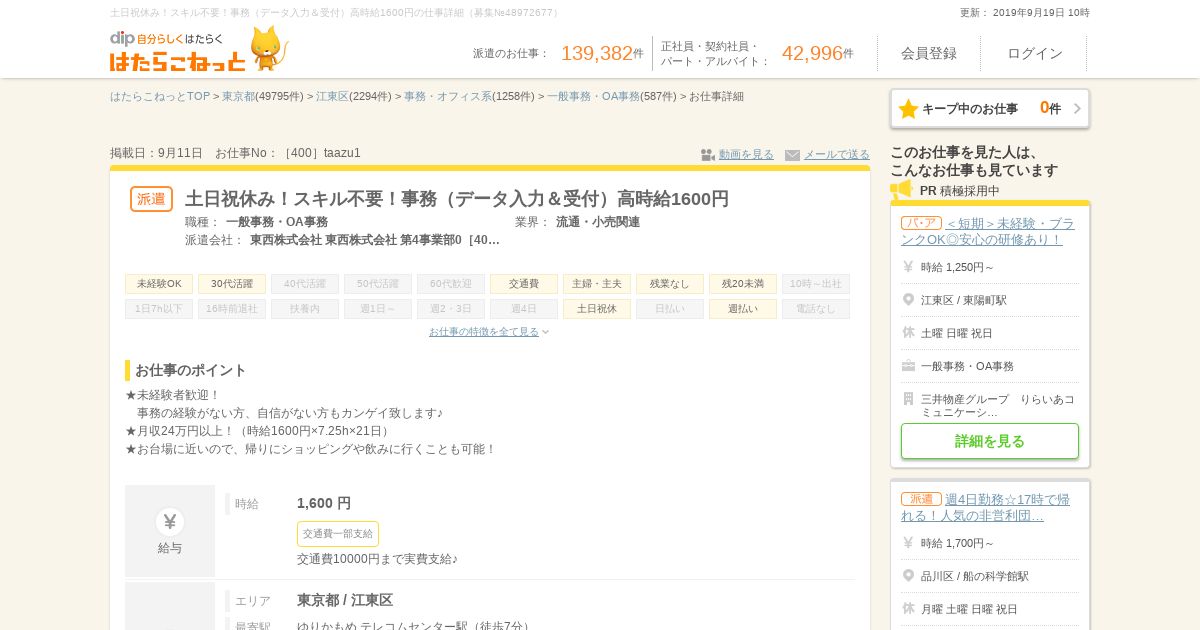
Task: Click 未経験OK feature tag
Action: pyautogui.click(x=159, y=284)
